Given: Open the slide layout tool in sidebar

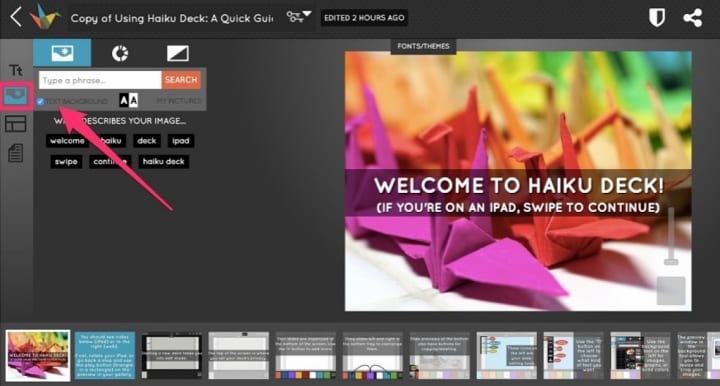Looking at the screenshot, I should tap(16, 124).
